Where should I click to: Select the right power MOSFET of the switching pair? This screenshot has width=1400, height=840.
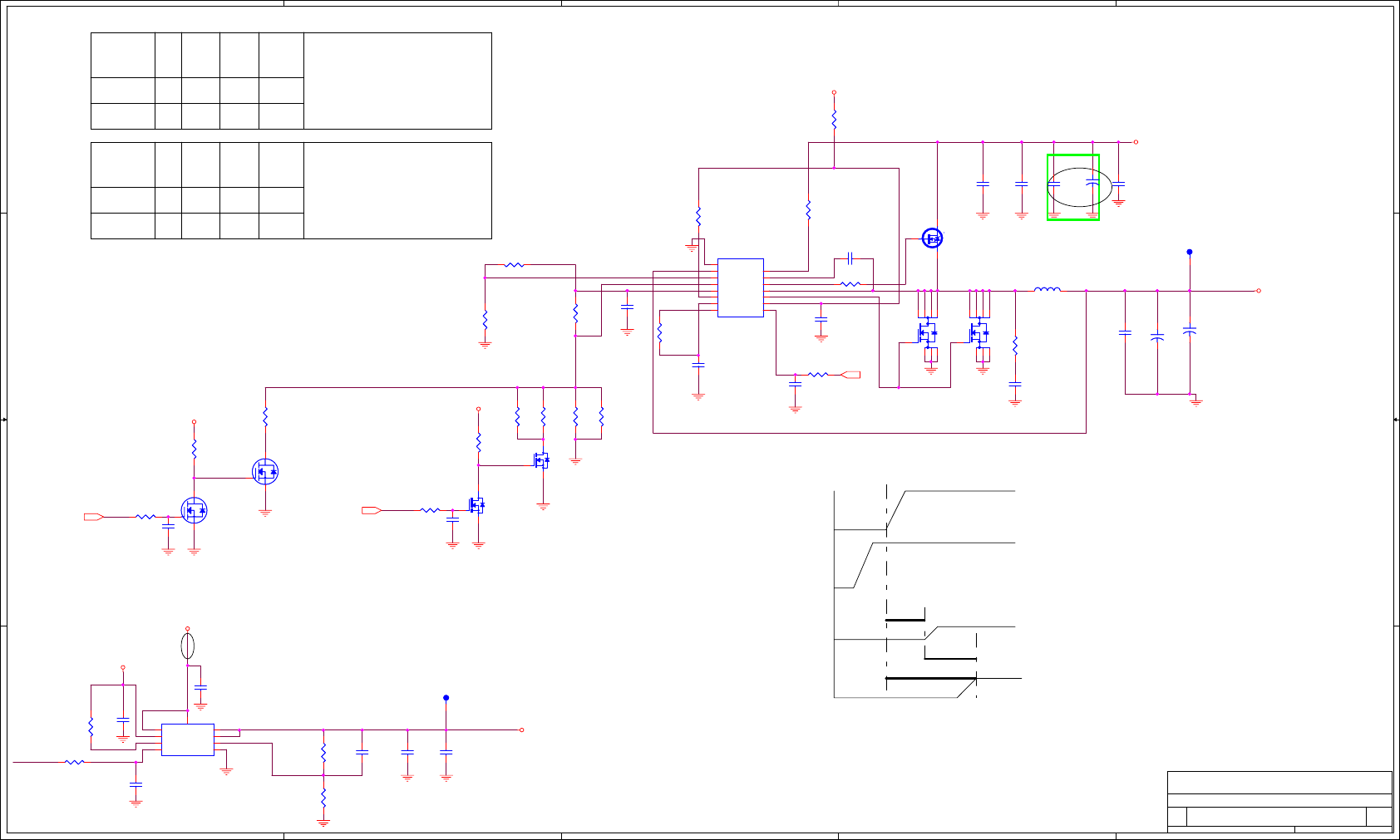(979, 334)
